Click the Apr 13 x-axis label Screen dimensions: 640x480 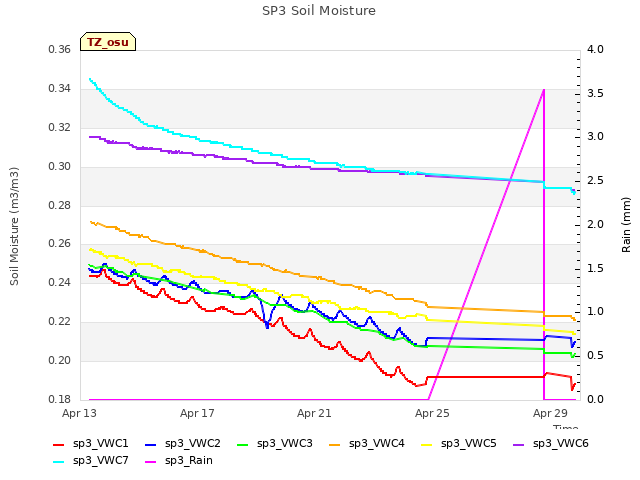click(x=79, y=413)
